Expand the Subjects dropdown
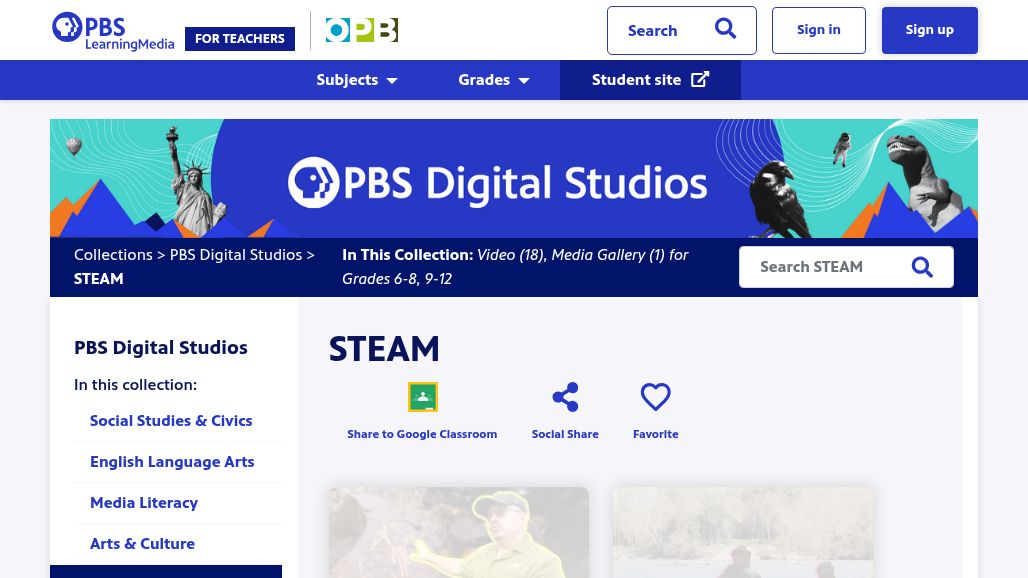Viewport: 1028px width, 578px height. [x=356, y=80]
